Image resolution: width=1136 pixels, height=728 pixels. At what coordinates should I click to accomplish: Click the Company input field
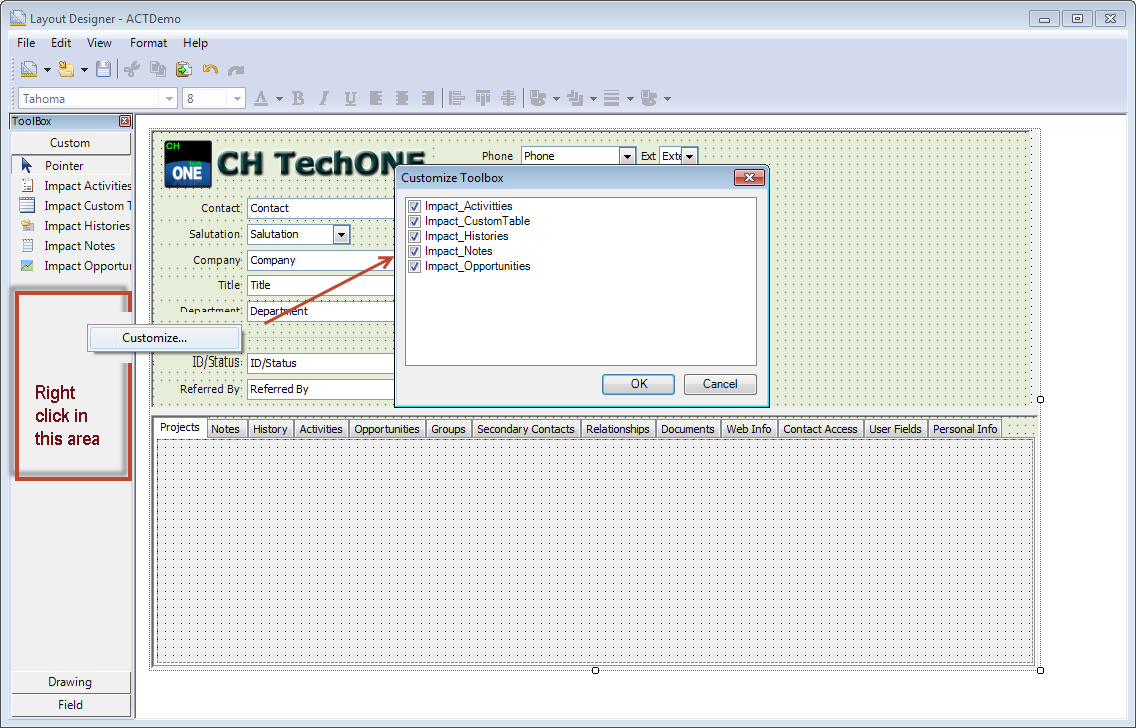click(320, 260)
